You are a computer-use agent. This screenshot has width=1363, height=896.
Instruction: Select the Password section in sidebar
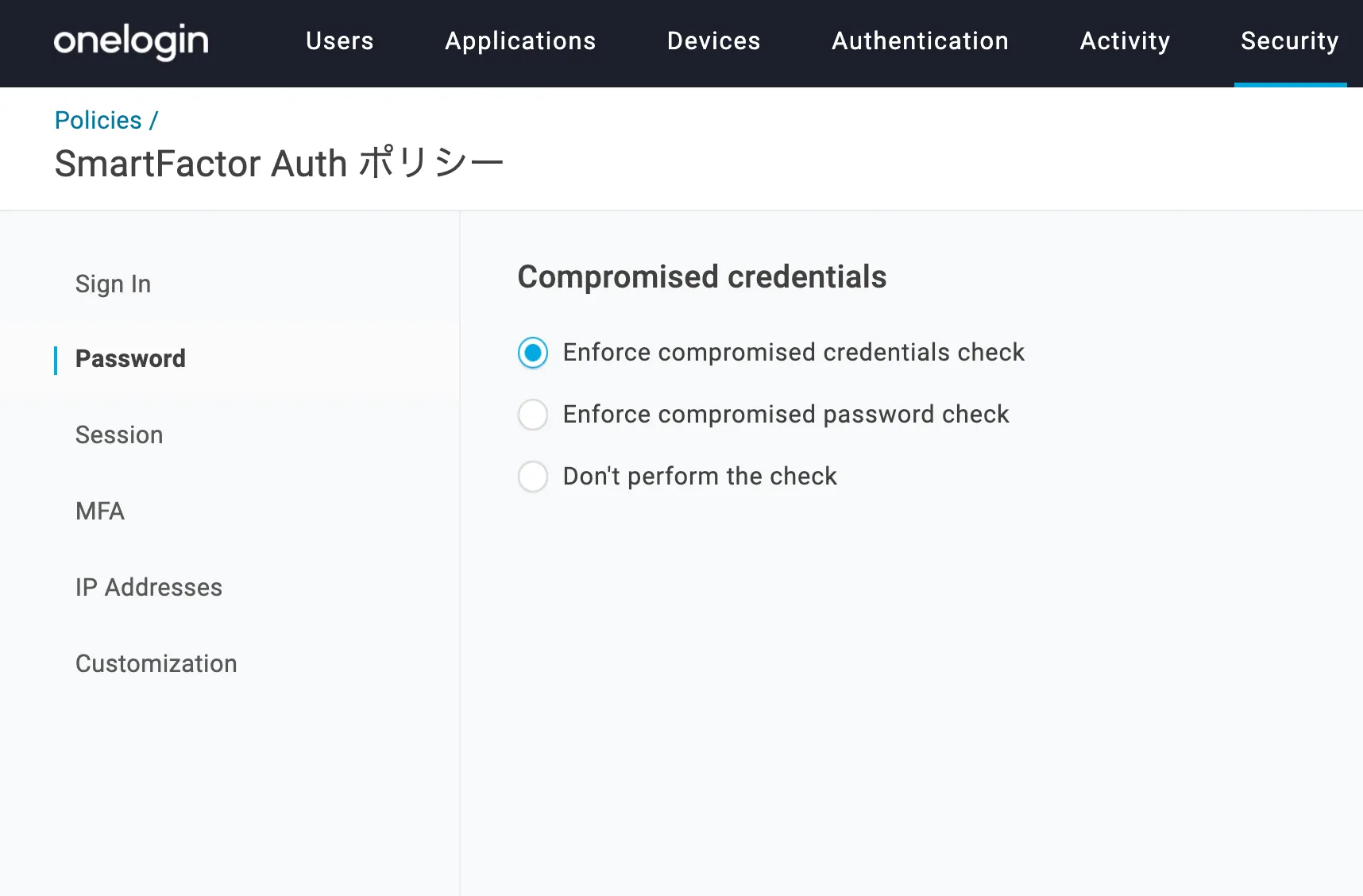pos(130,359)
